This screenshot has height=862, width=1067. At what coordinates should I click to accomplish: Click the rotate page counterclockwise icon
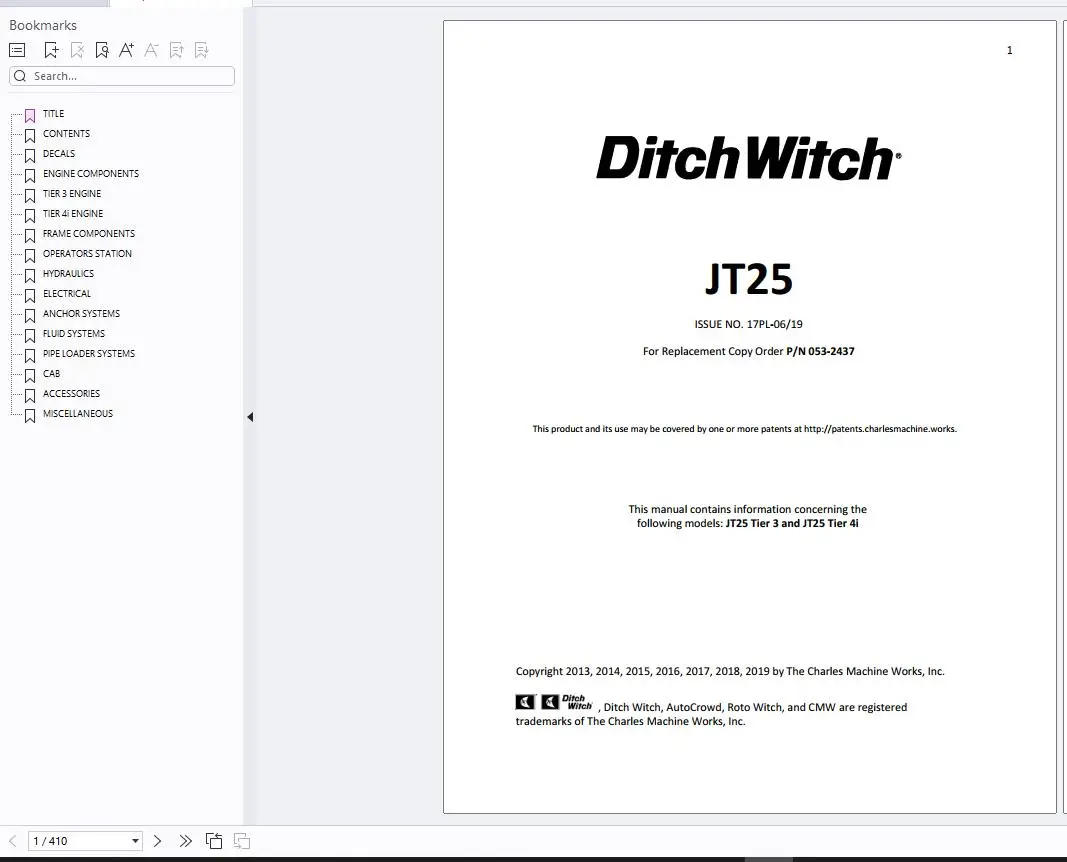pyautogui.click(x=214, y=841)
